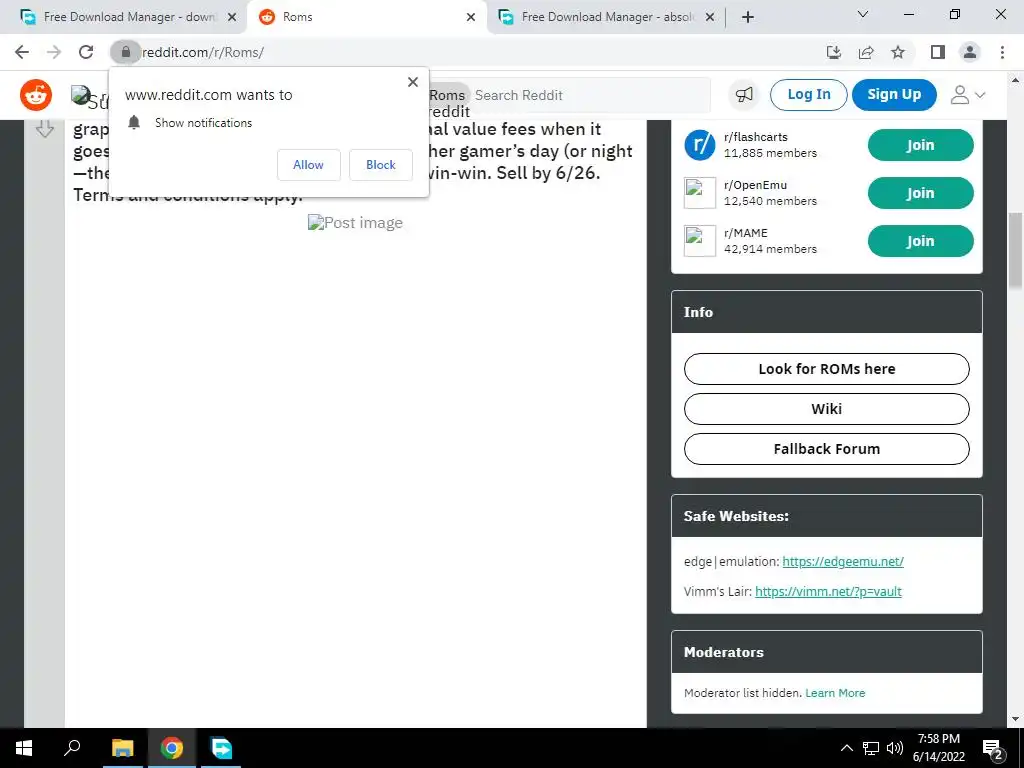Click the Reddit advertise megaphone icon
The image size is (1024, 768).
coord(744,95)
